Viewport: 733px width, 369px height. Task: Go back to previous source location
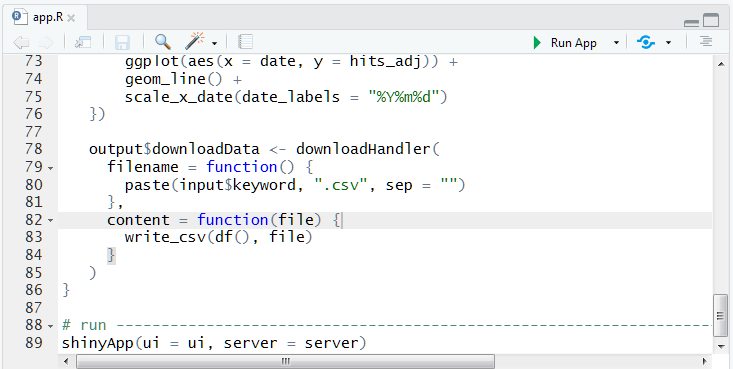21,43
